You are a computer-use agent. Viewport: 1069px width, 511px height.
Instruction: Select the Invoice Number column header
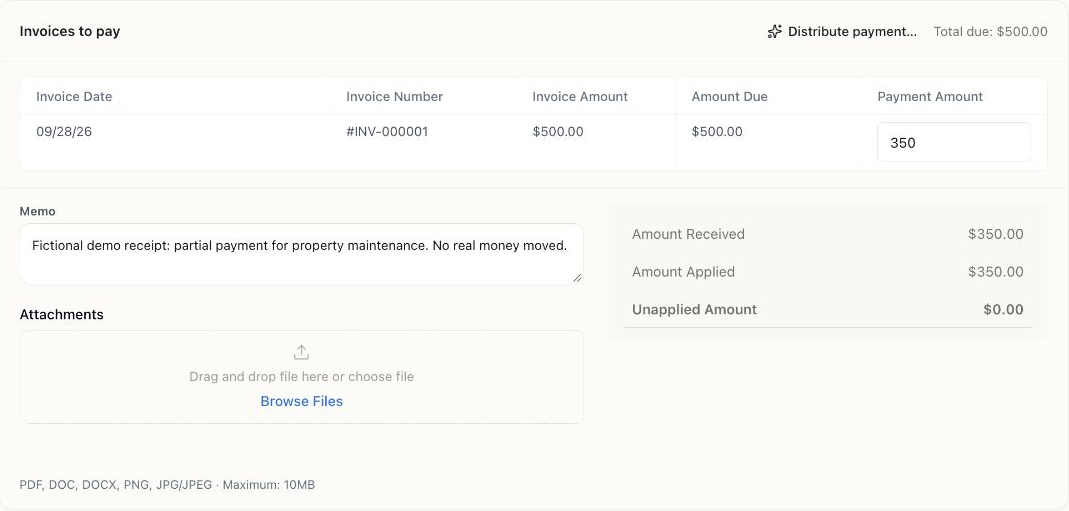[x=395, y=97]
